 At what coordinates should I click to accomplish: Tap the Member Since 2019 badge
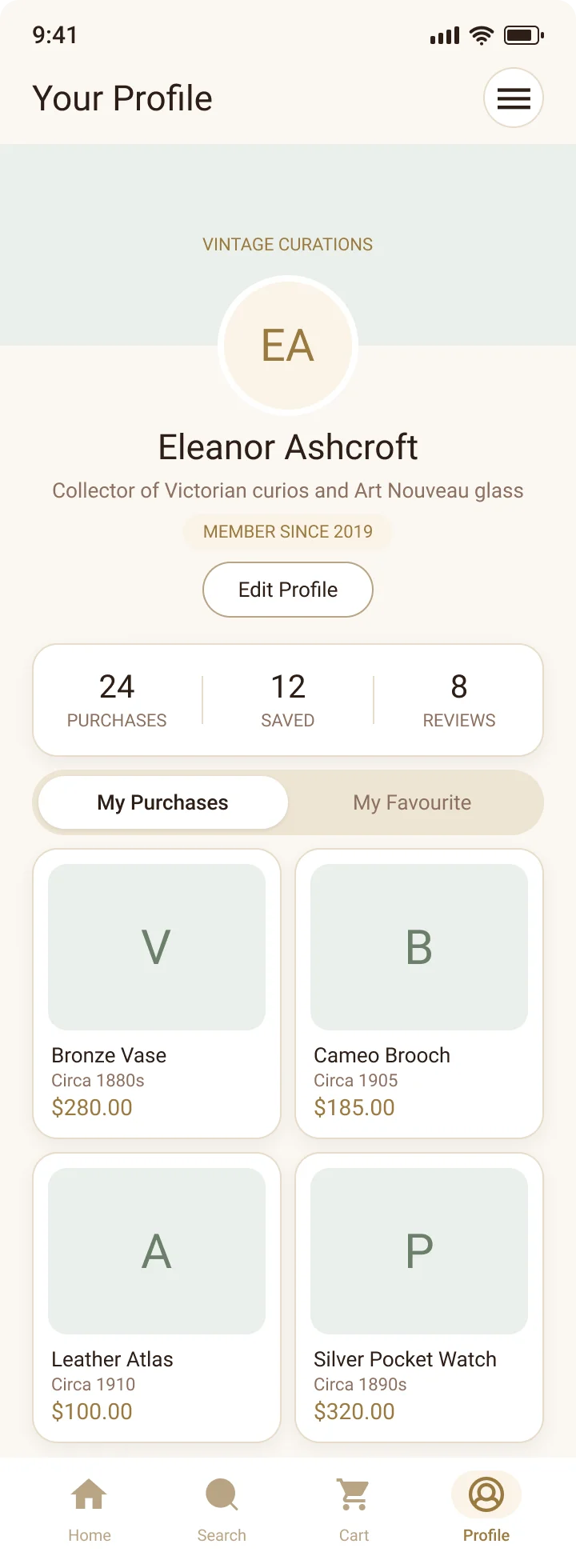(288, 531)
